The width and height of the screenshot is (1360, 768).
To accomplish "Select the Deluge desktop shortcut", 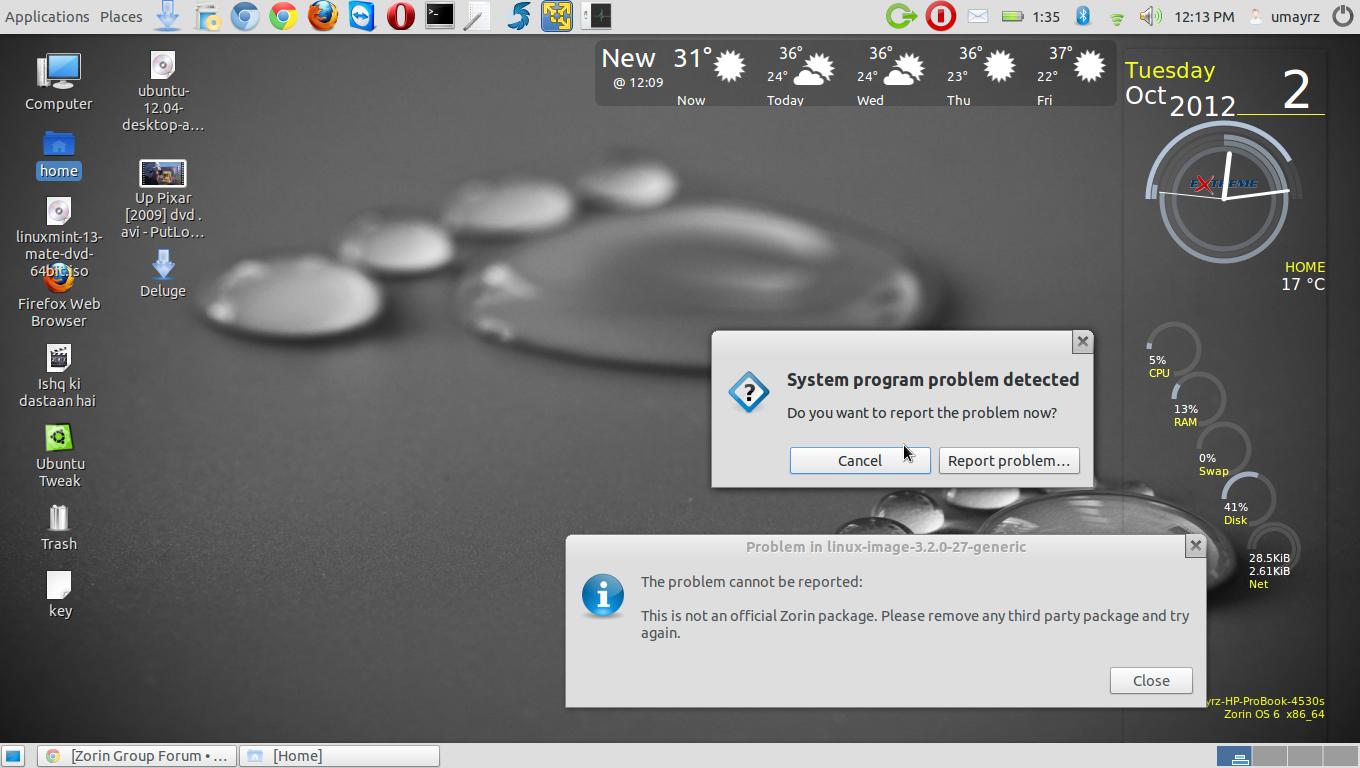I will pos(163,274).
